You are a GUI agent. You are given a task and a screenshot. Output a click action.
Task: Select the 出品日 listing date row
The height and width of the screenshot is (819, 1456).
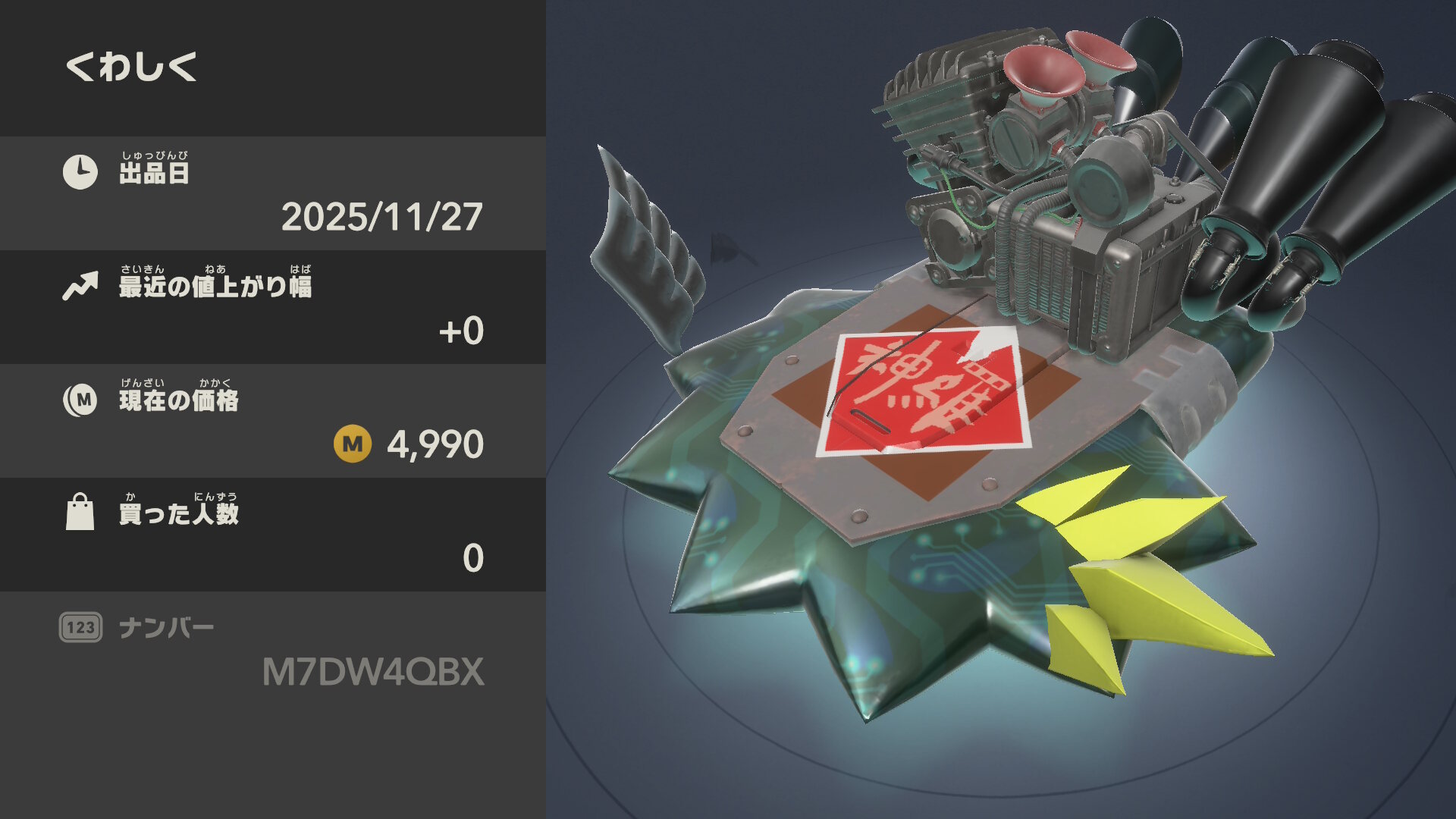(x=273, y=193)
